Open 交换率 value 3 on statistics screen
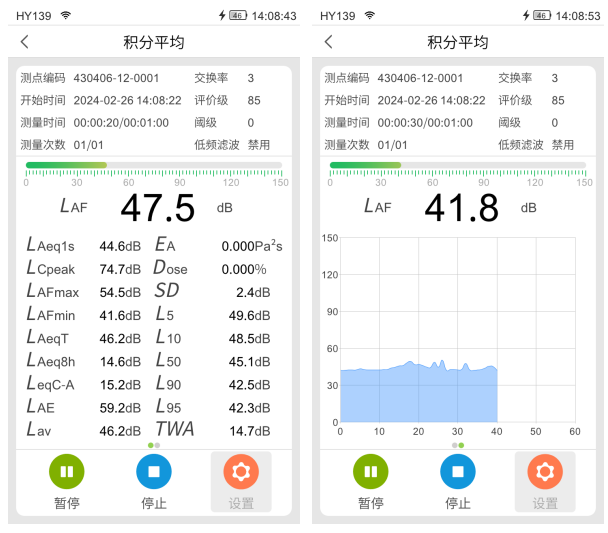This screenshot has width=608, height=533. pyautogui.click(x=251, y=78)
